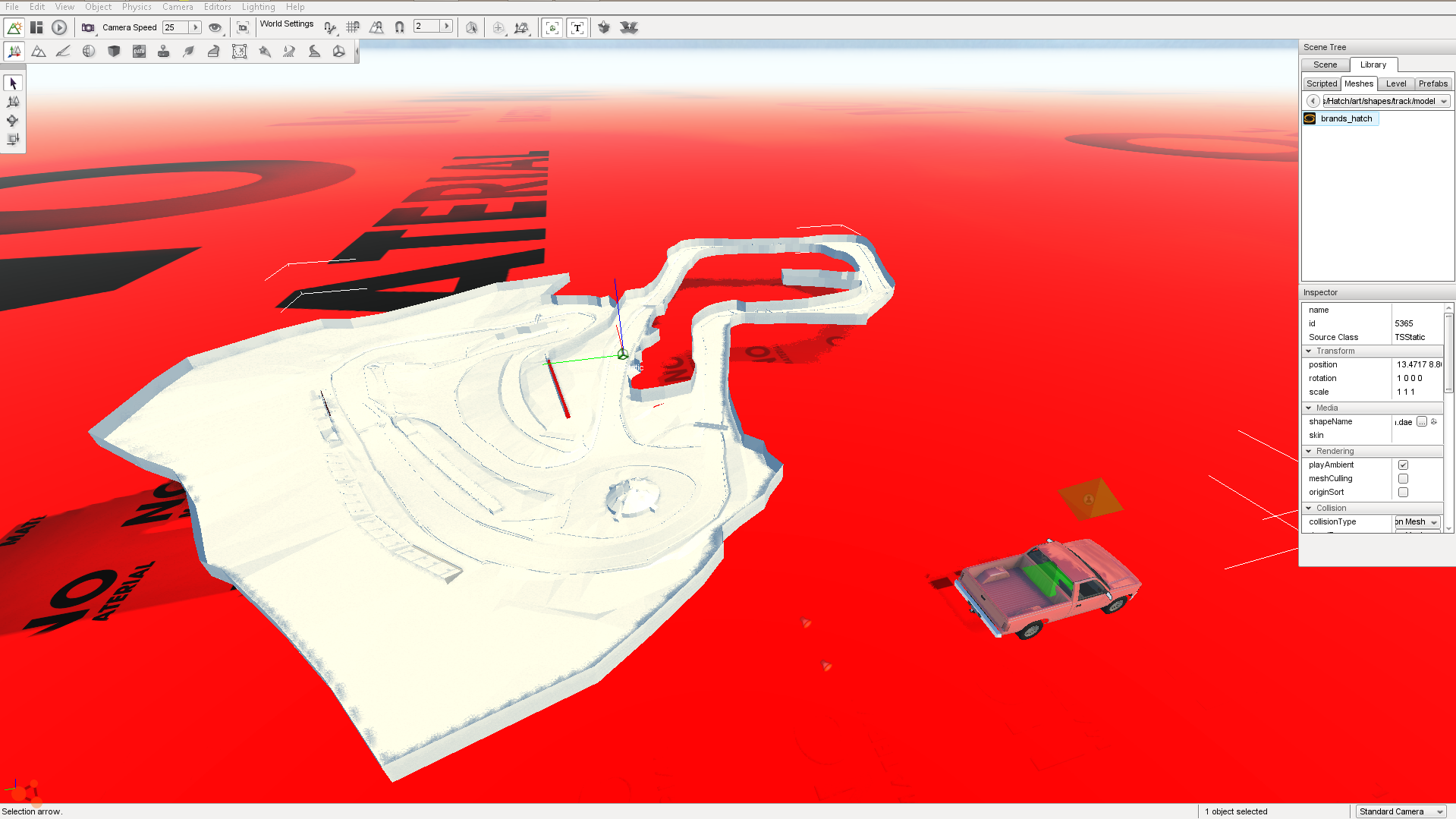
Task: Click the Camera Speed value field
Action: 175,27
